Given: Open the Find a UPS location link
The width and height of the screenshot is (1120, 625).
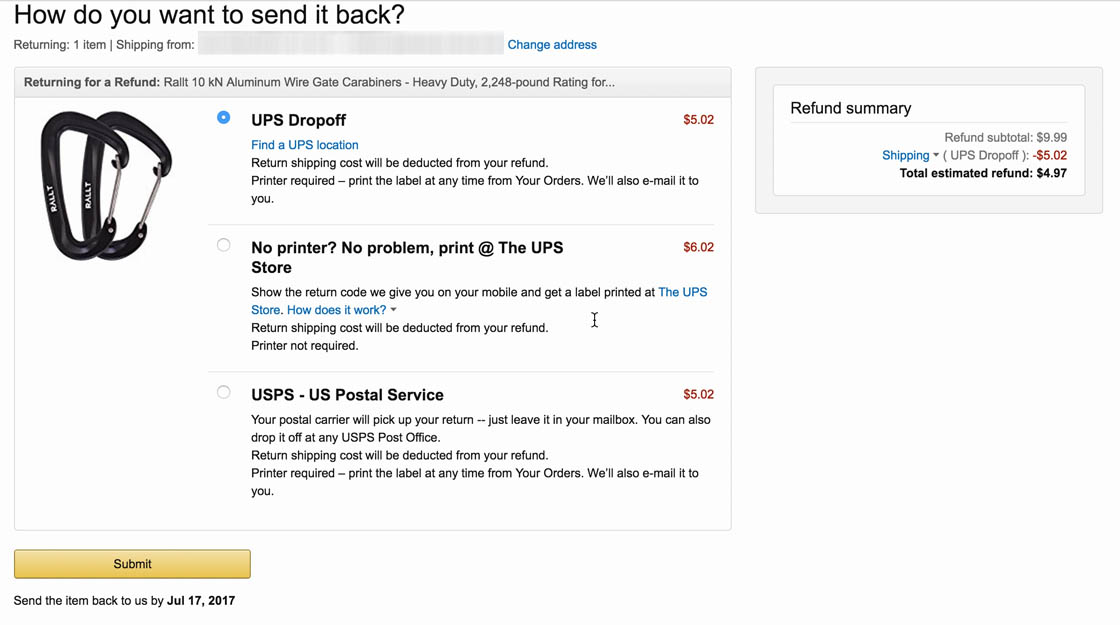Looking at the screenshot, I should tap(304, 145).
